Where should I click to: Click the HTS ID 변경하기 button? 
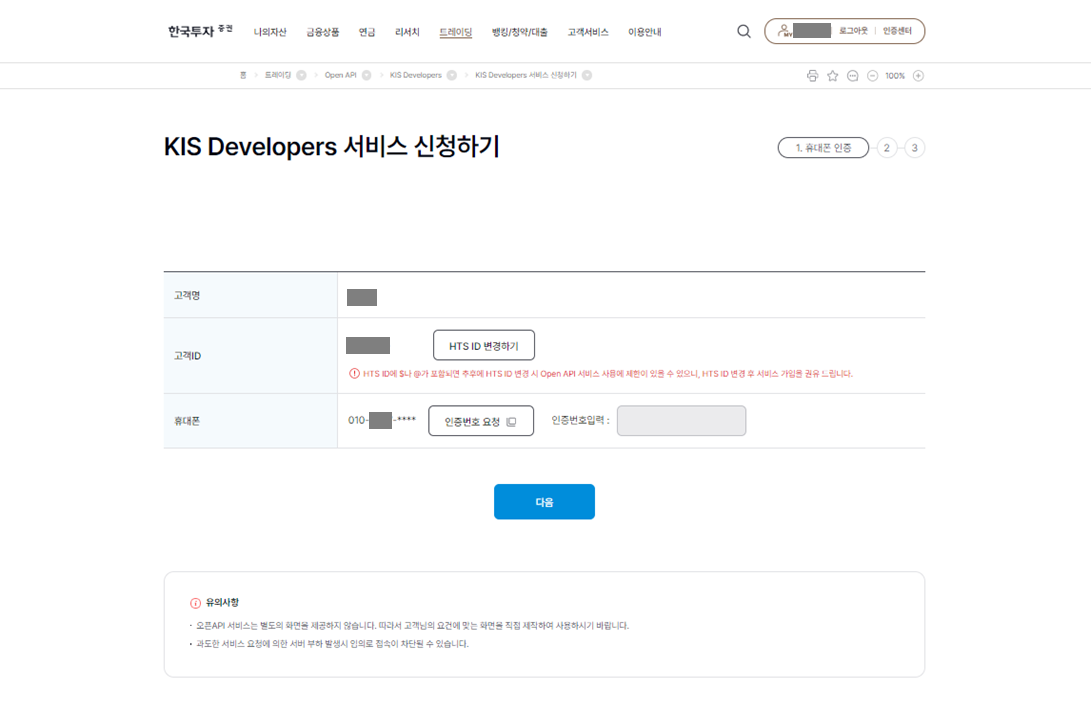[484, 346]
